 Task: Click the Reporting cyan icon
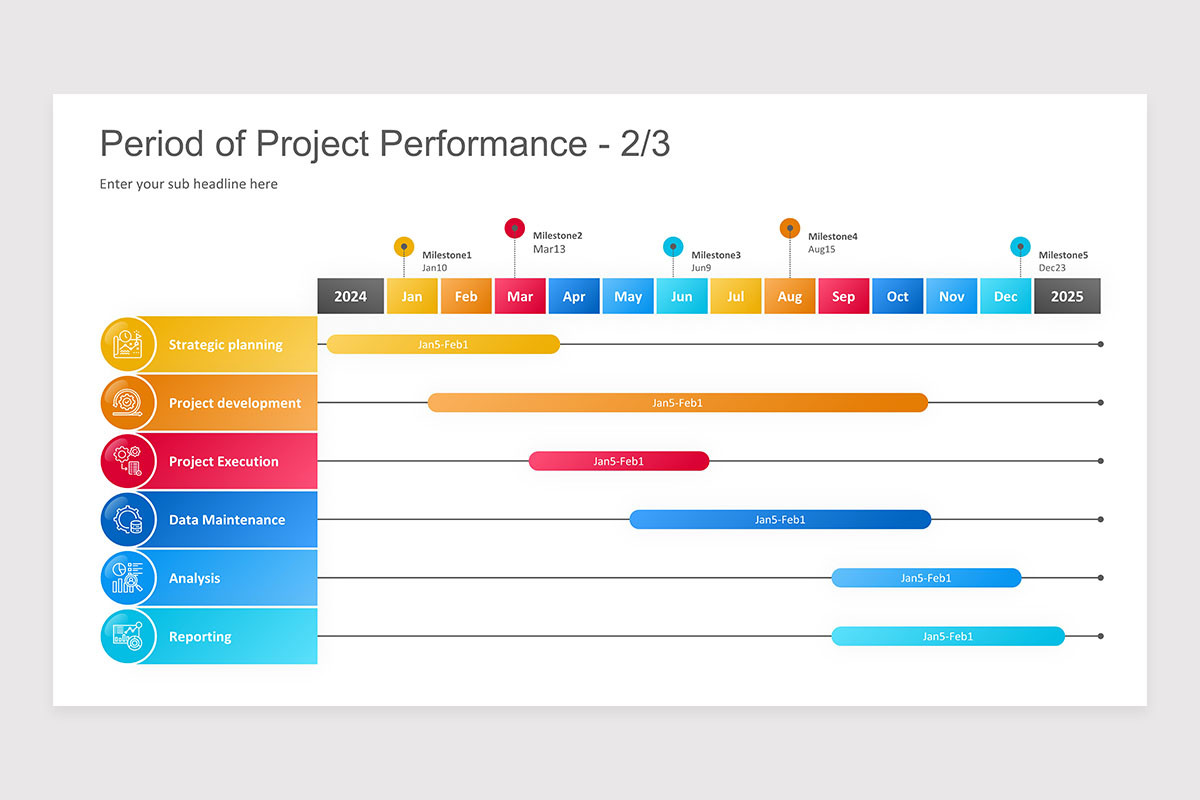(x=128, y=636)
